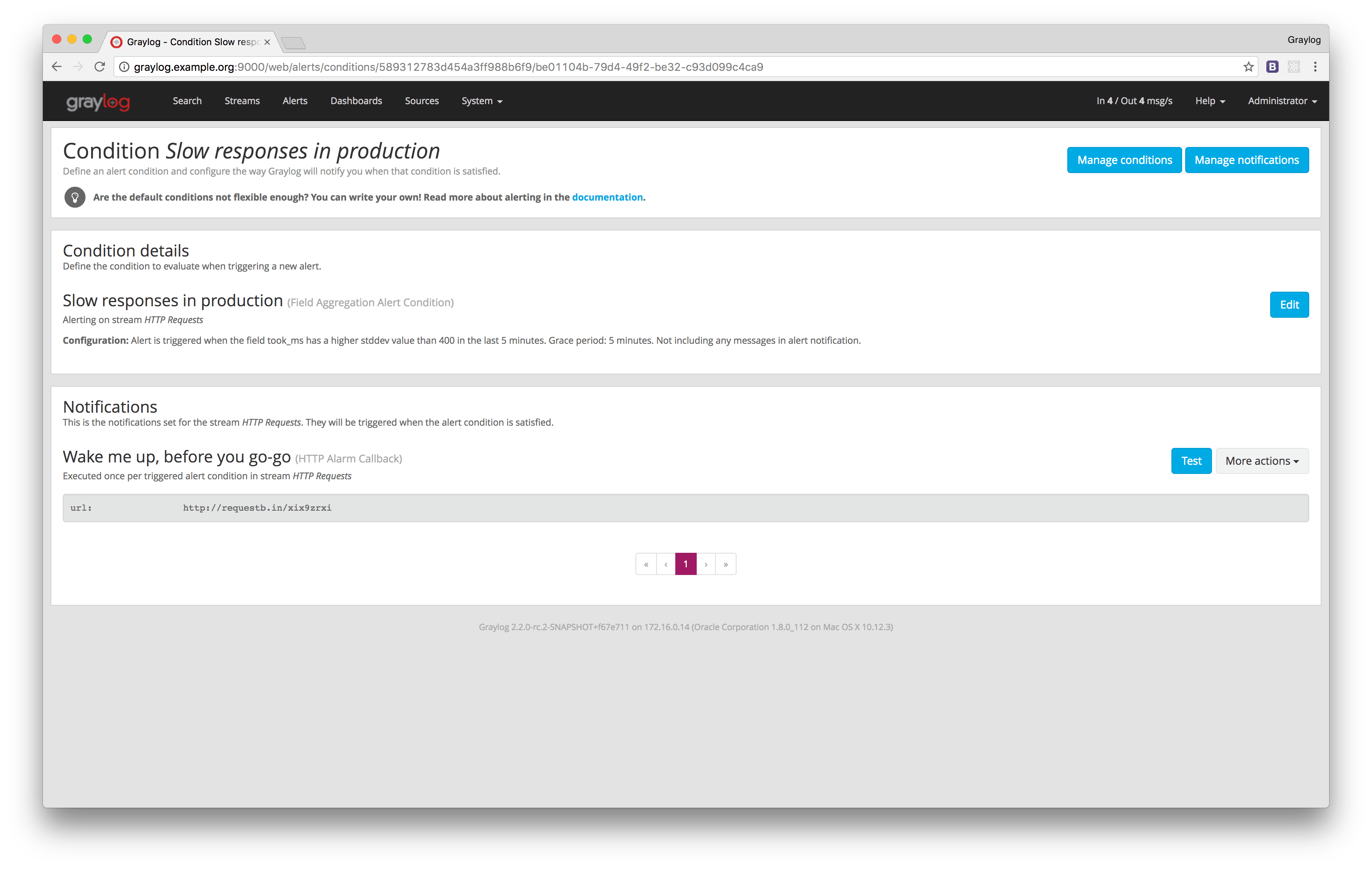Go back using browser back arrow

coord(56,67)
